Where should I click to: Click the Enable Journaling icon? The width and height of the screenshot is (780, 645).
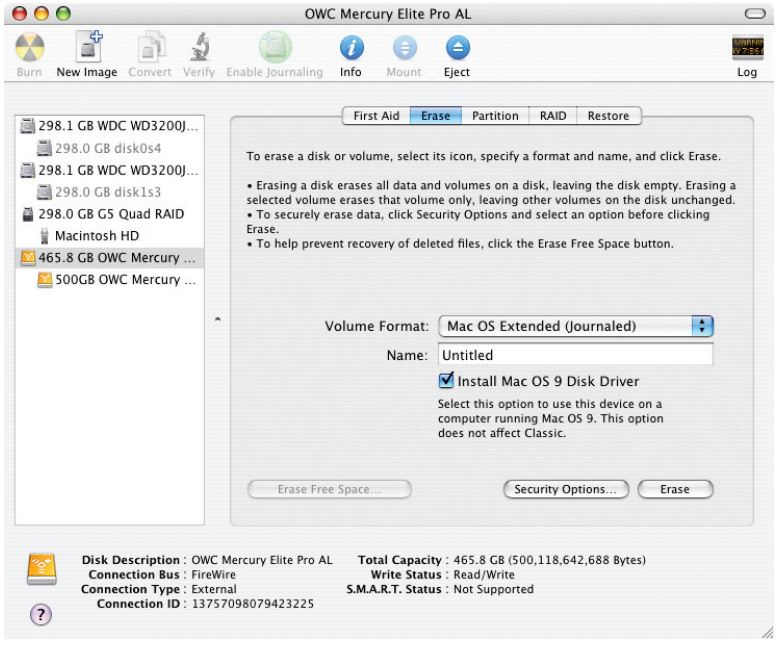[x=275, y=47]
